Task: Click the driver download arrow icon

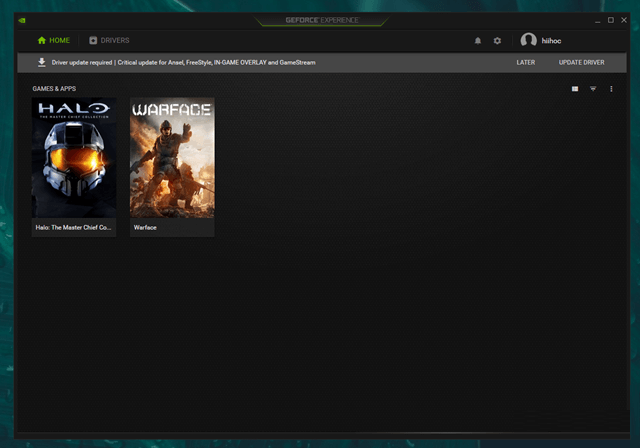Action: pyautogui.click(x=42, y=62)
